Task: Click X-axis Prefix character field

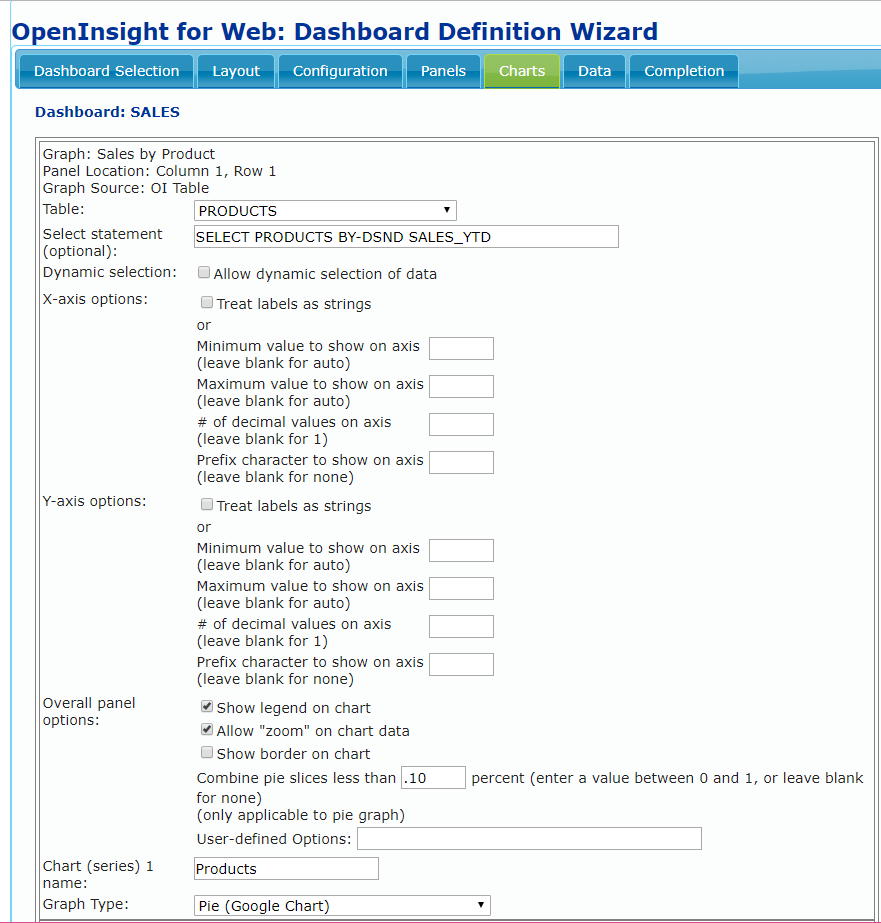Action: (461, 463)
